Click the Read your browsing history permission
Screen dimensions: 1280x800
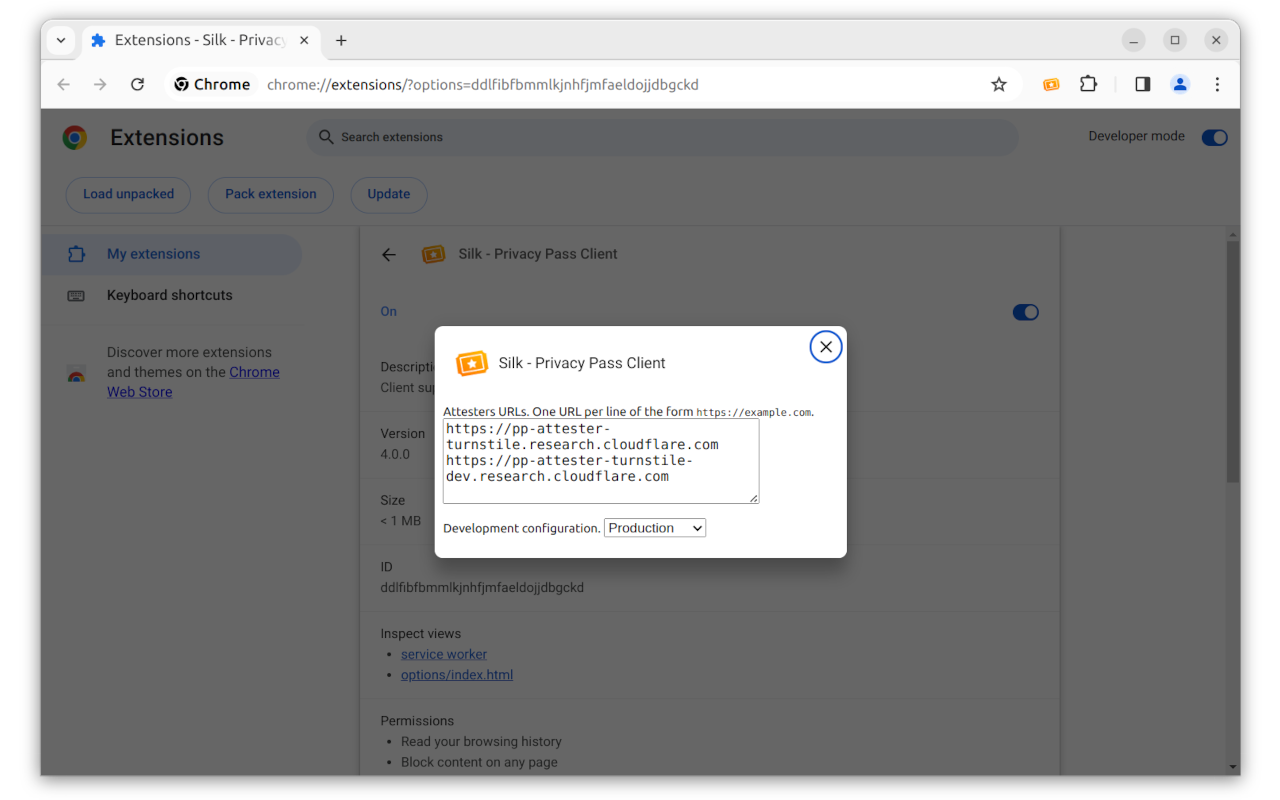[x=481, y=741]
